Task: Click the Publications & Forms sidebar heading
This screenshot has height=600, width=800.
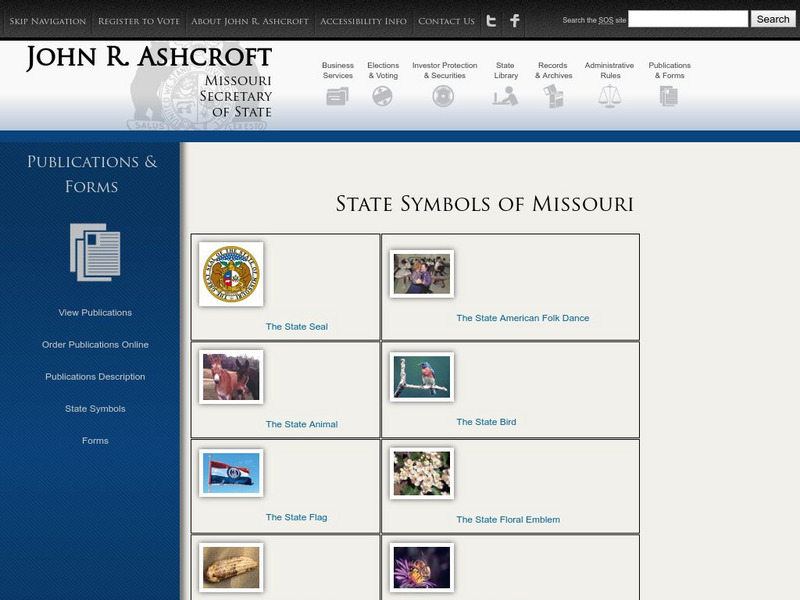Action: click(92, 174)
